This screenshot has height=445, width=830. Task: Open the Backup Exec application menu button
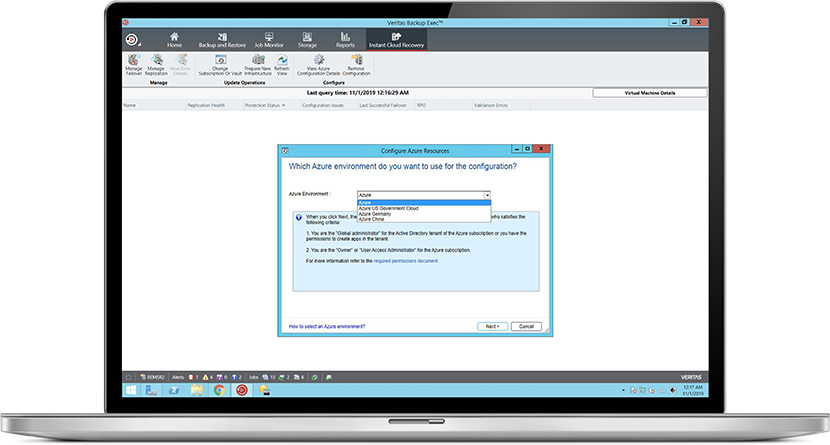[x=132, y=40]
